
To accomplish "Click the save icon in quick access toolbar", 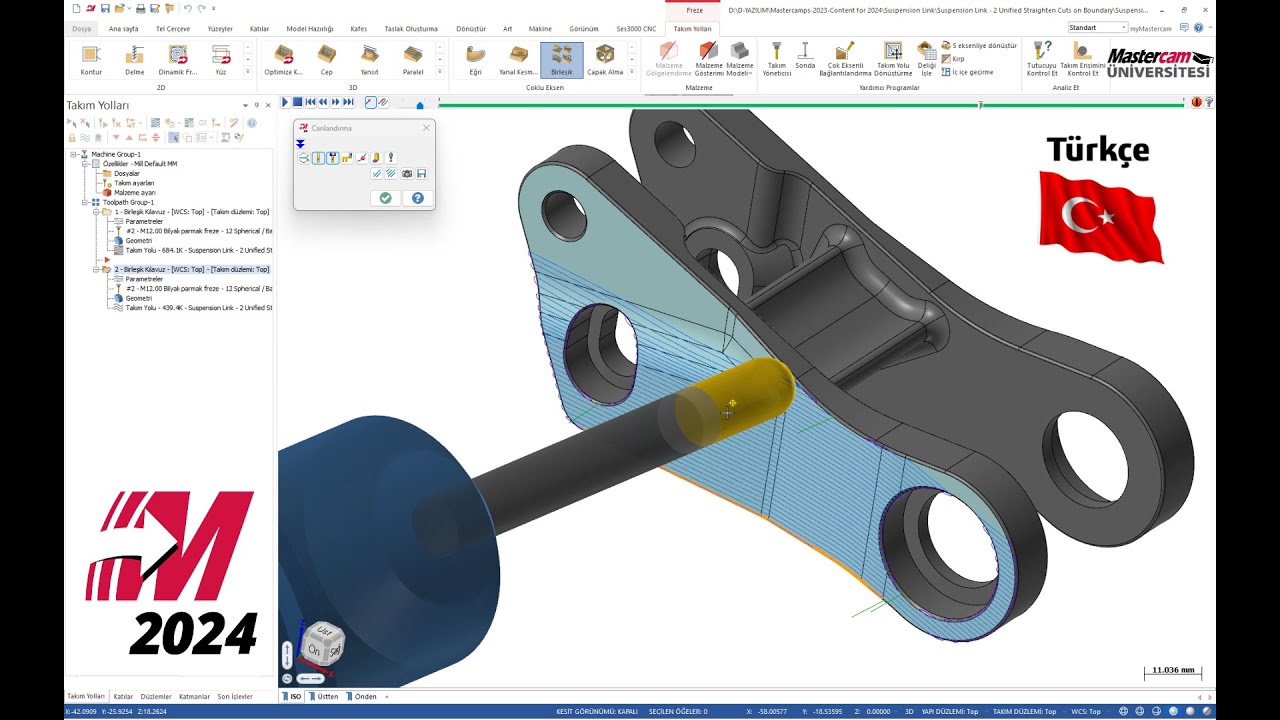I will (105, 8).
